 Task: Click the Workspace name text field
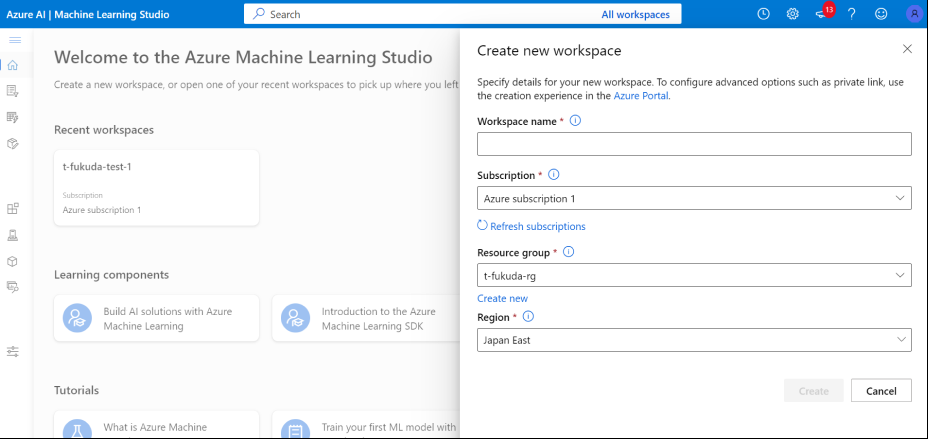(x=694, y=144)
